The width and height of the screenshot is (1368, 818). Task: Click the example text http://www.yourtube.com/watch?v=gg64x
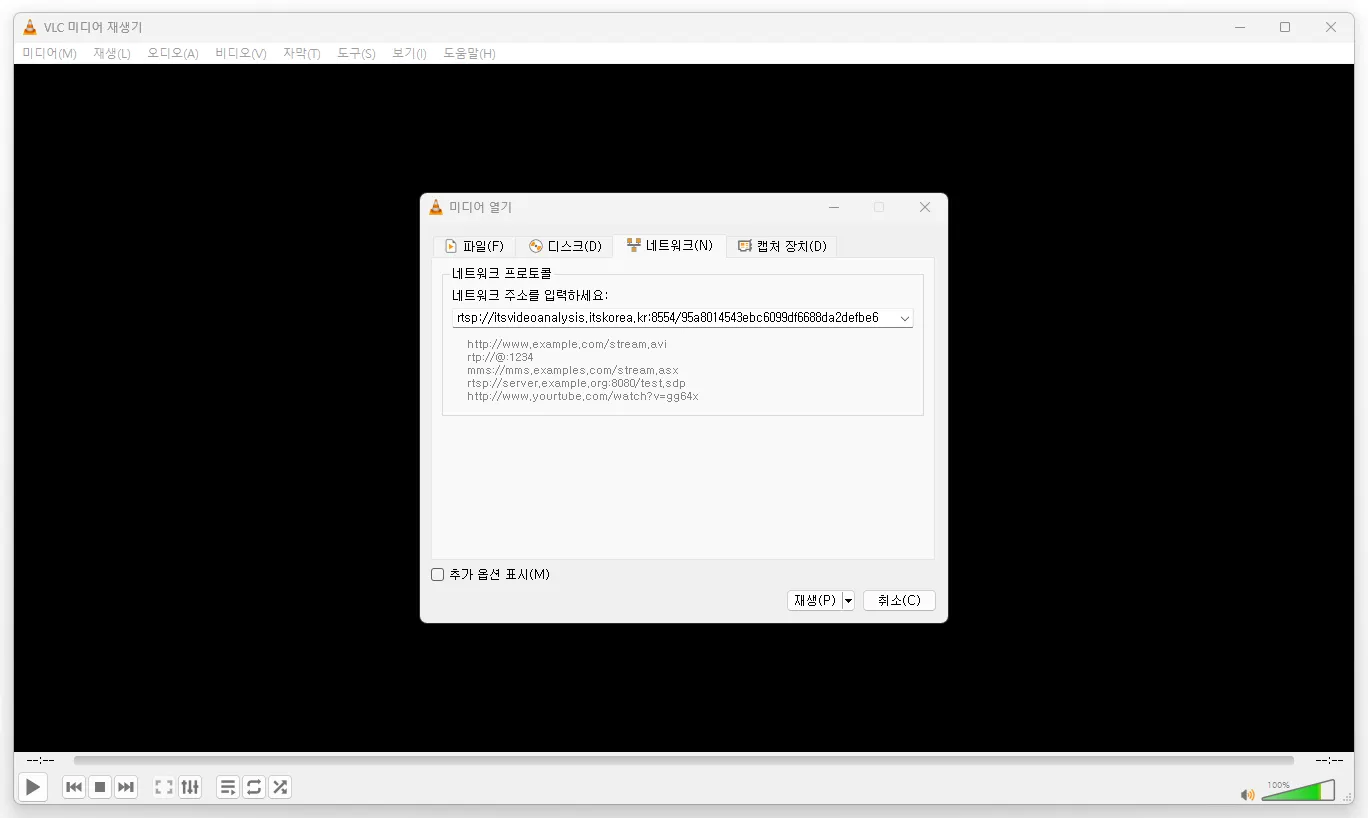583,396
